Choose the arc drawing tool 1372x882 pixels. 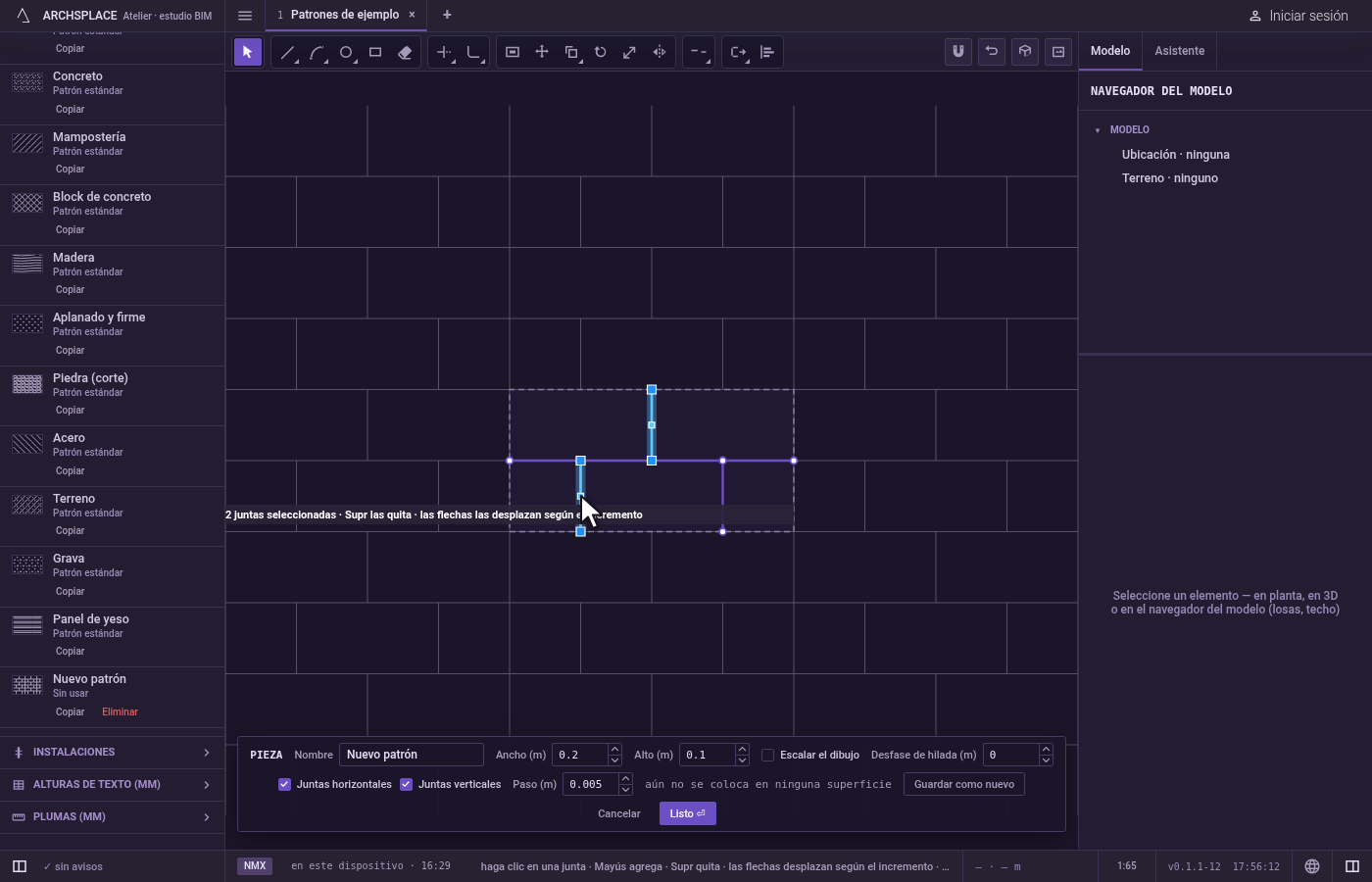[317, 52]
